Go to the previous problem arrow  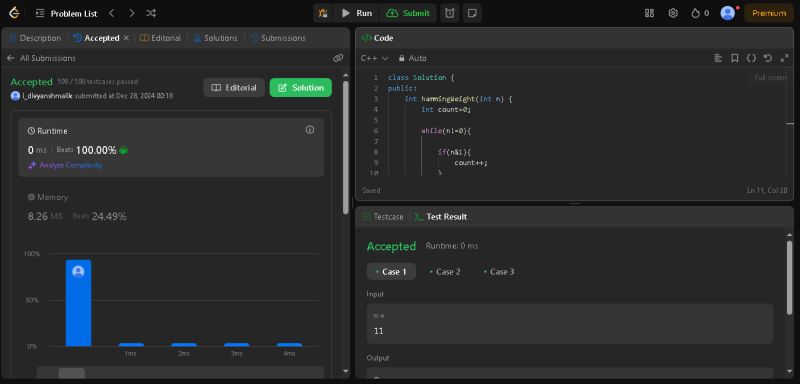coord(112,13)
